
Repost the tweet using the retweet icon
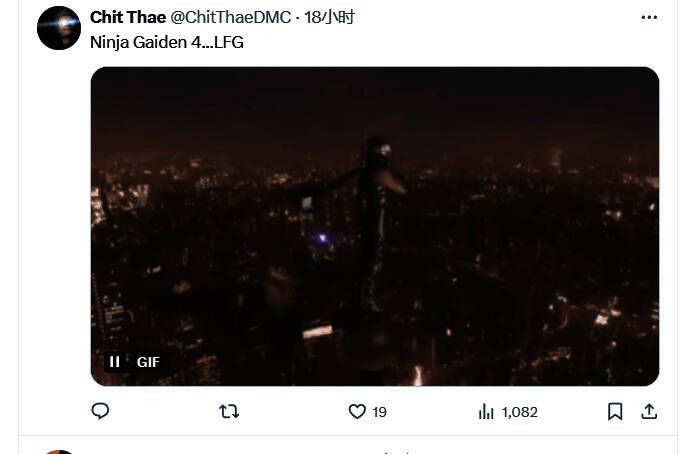pos(229,411)
